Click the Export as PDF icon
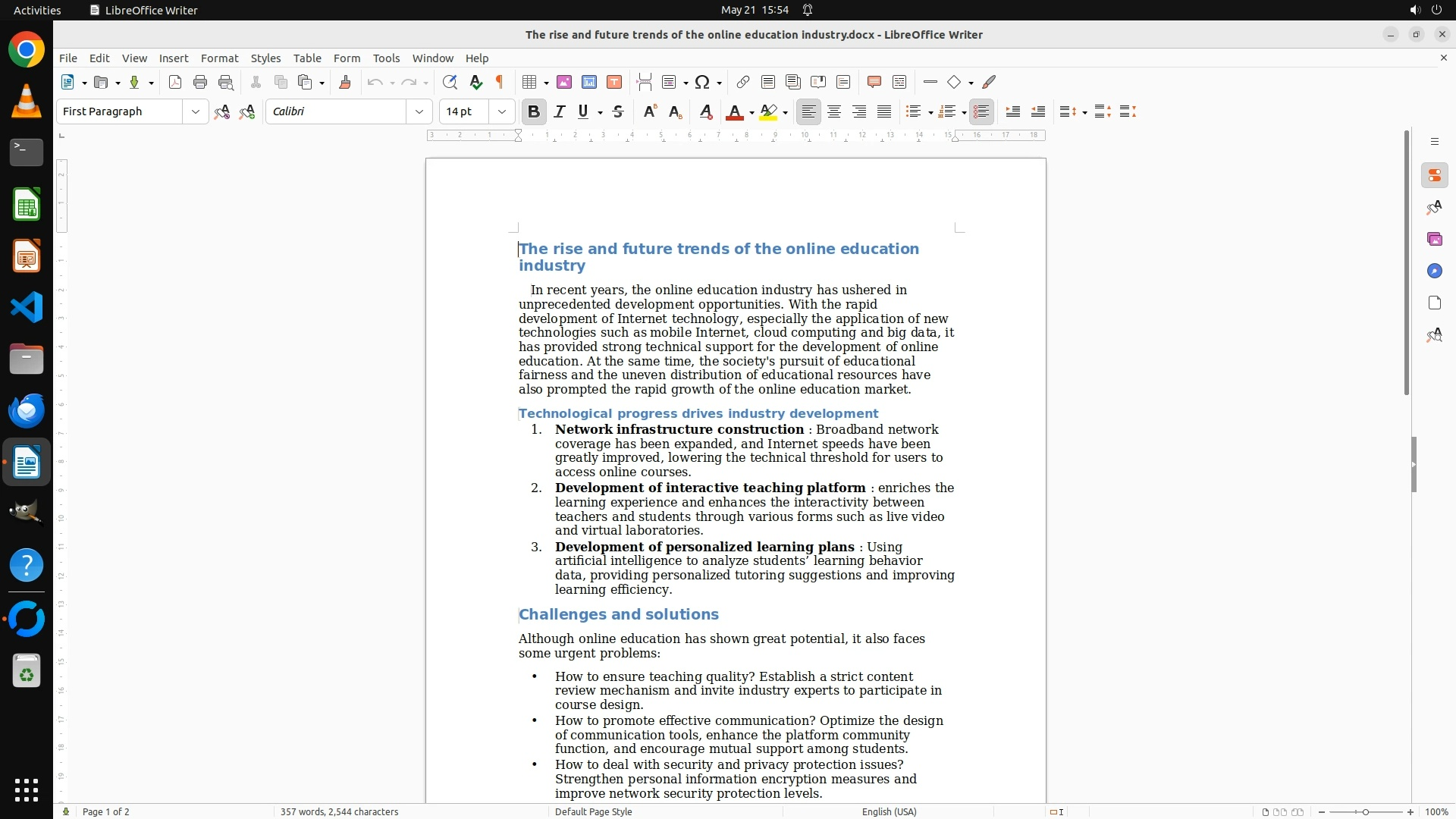This screenshot has height=819, width=1456. pyautogui.click(x=175, y=82)
